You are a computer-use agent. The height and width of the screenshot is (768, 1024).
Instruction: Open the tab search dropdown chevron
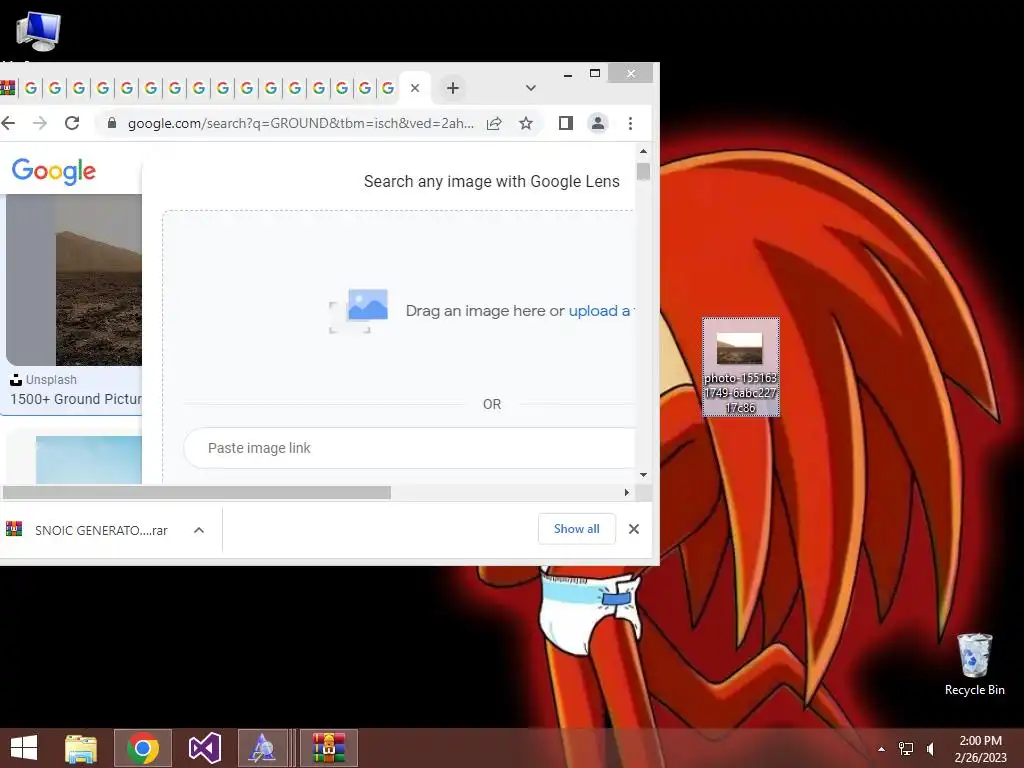530,88
